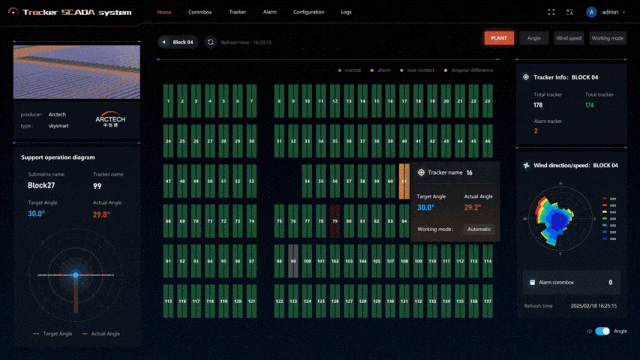Click the Automatic working mode button

click(479, 229)
